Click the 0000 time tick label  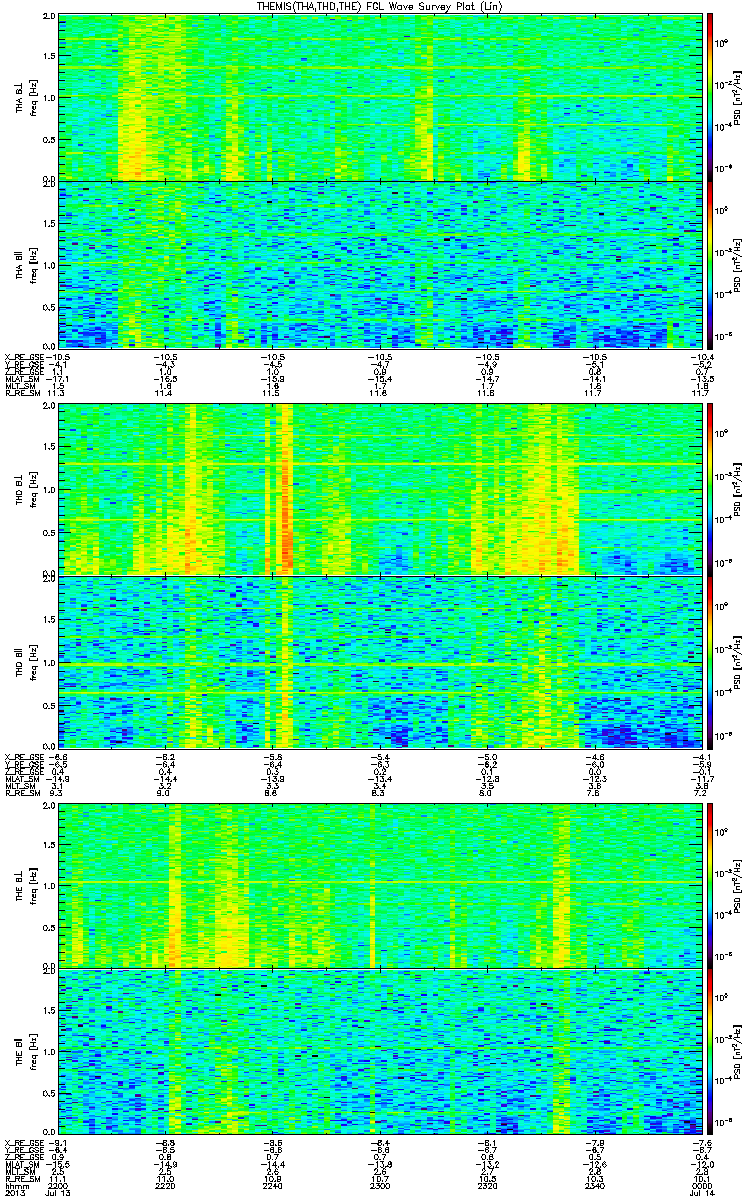pyautogui.click(x=700, y=1187)
